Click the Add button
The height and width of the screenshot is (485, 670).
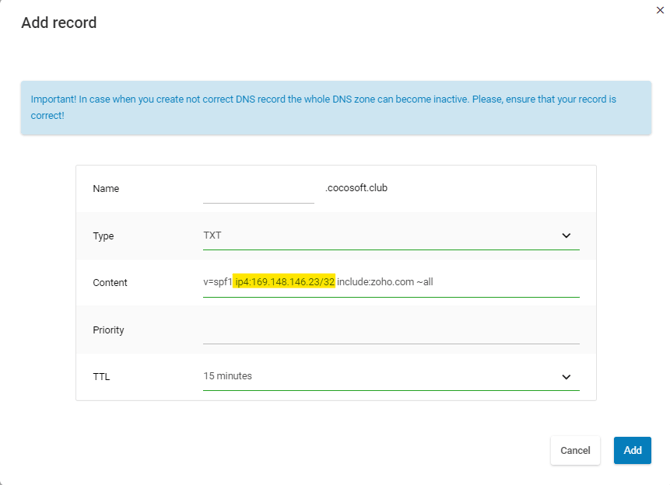pos(632,450)
